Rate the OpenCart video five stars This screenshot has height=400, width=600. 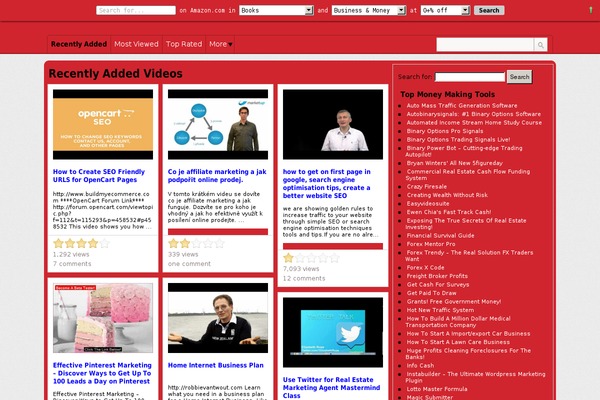click(104, 243)
